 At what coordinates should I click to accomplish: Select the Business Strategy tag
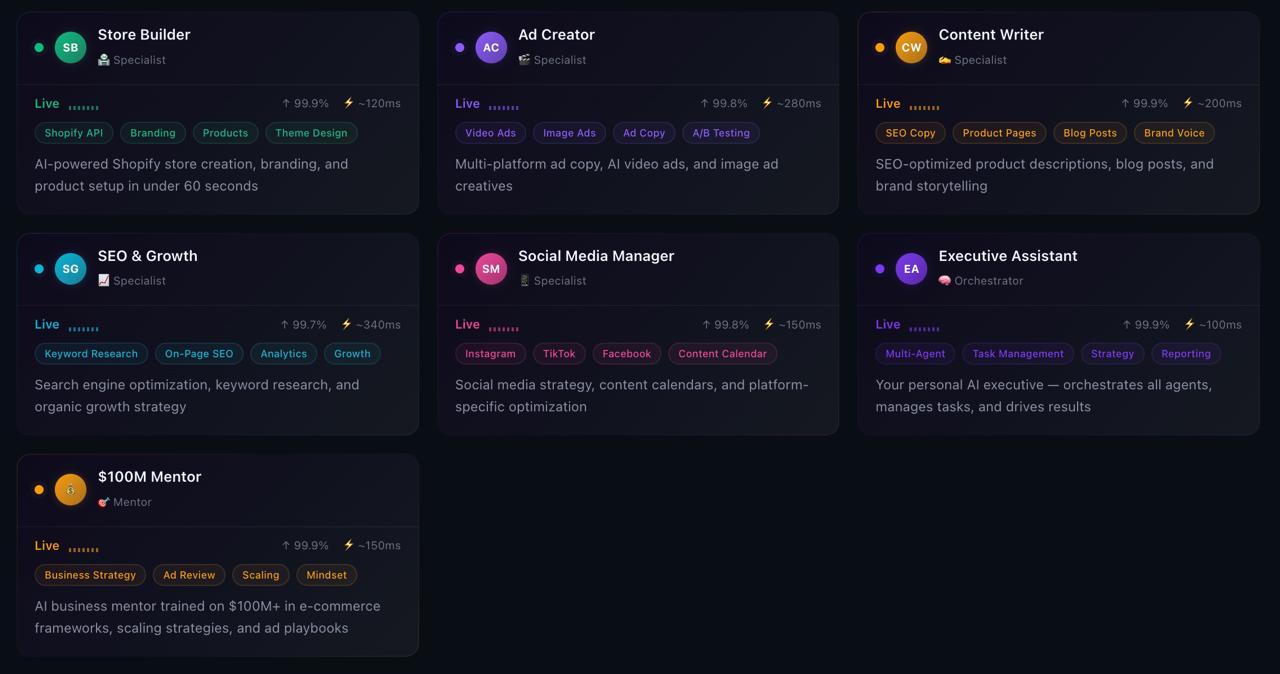pos(90,575)
